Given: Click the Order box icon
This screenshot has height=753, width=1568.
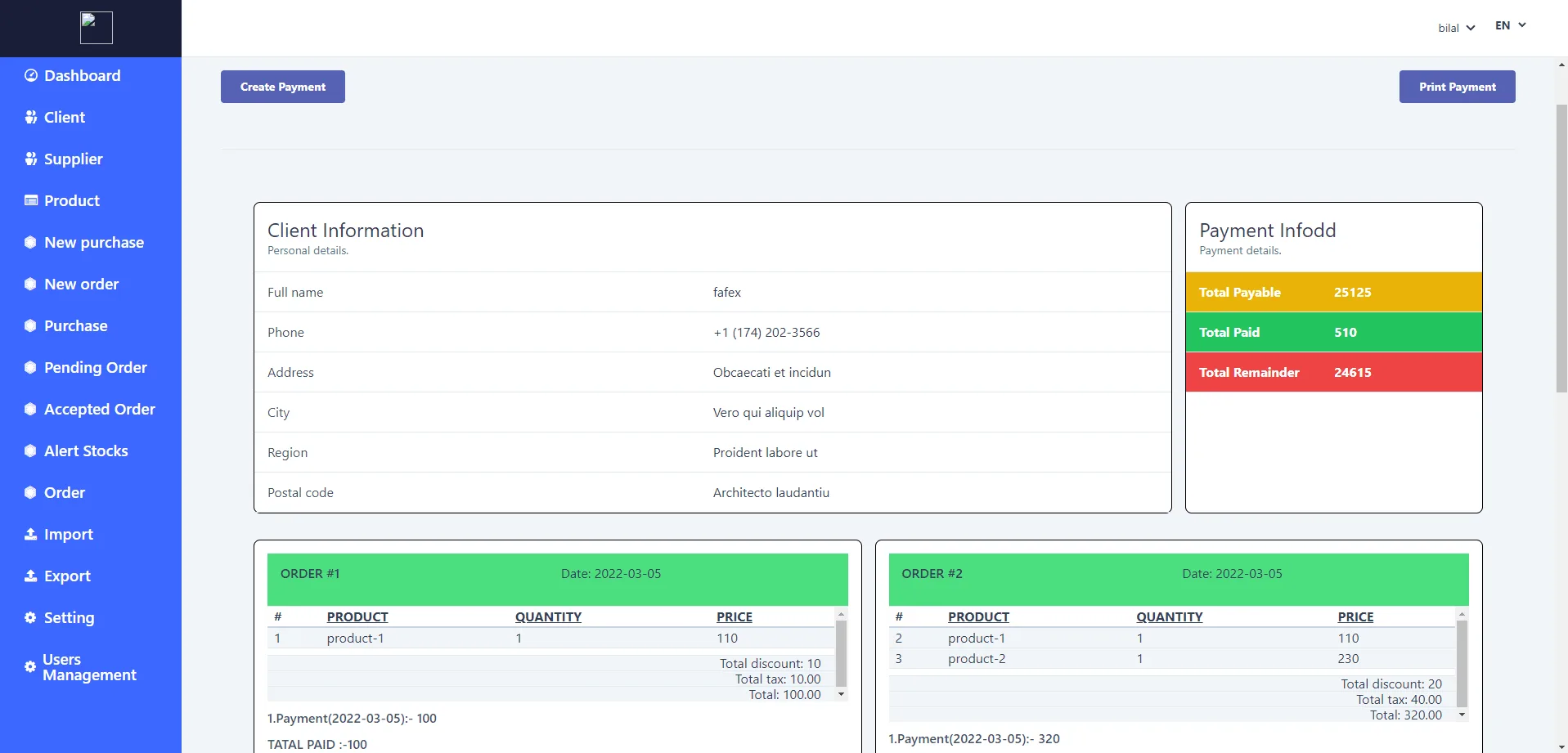Looking at the screenshot, I should click(30, 492).
